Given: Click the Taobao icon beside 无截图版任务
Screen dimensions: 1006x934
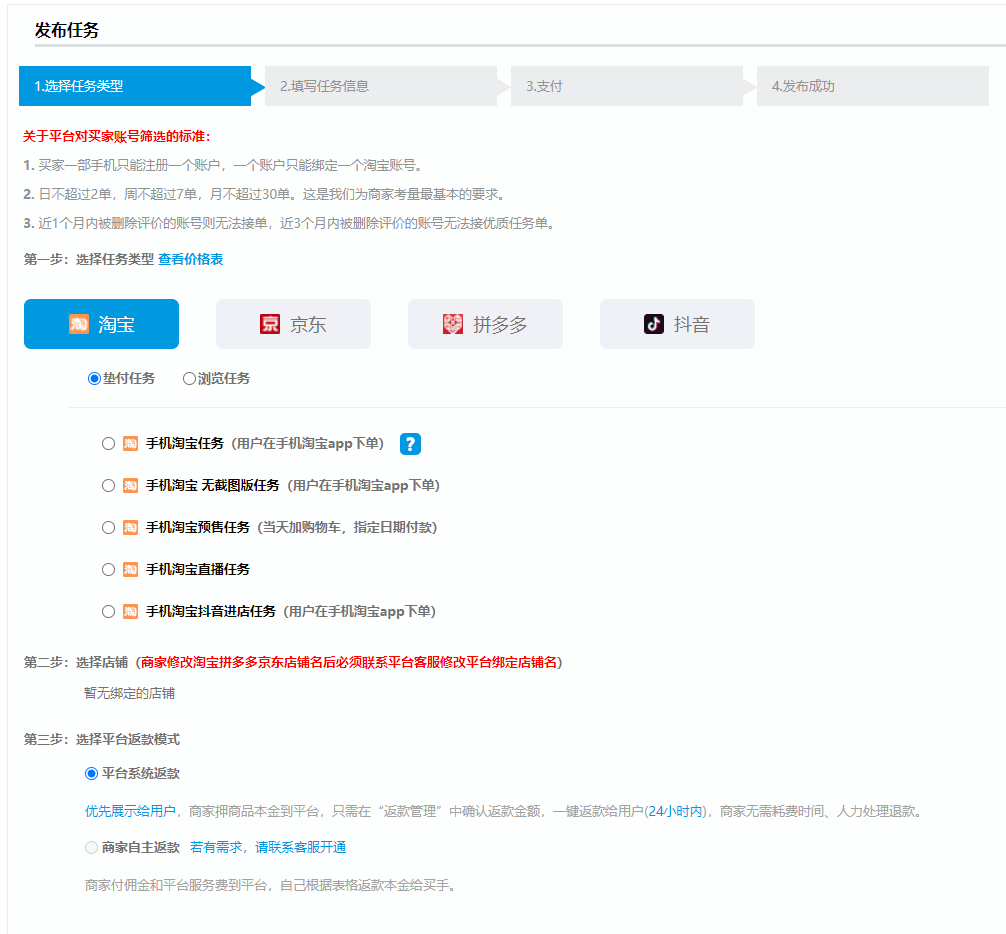Looking at the screenshot, I should [130, 486].
